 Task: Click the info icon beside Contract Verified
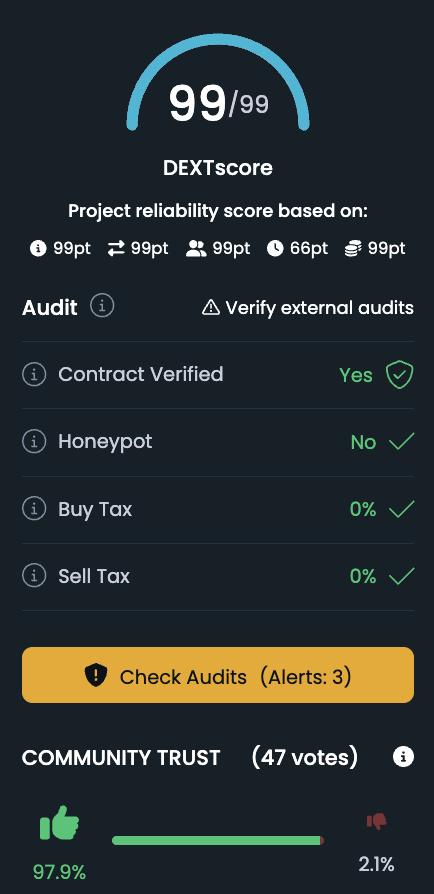click(34, 375)
